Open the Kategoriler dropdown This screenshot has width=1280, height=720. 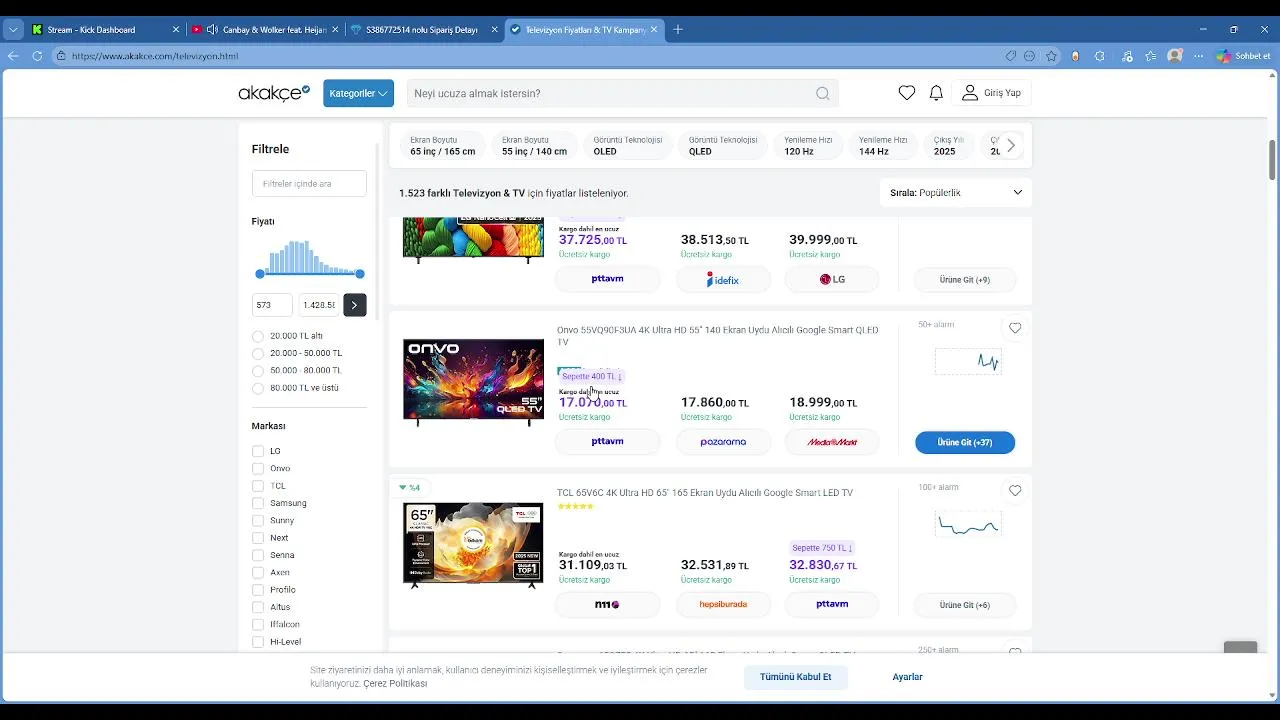click(358, 93)
